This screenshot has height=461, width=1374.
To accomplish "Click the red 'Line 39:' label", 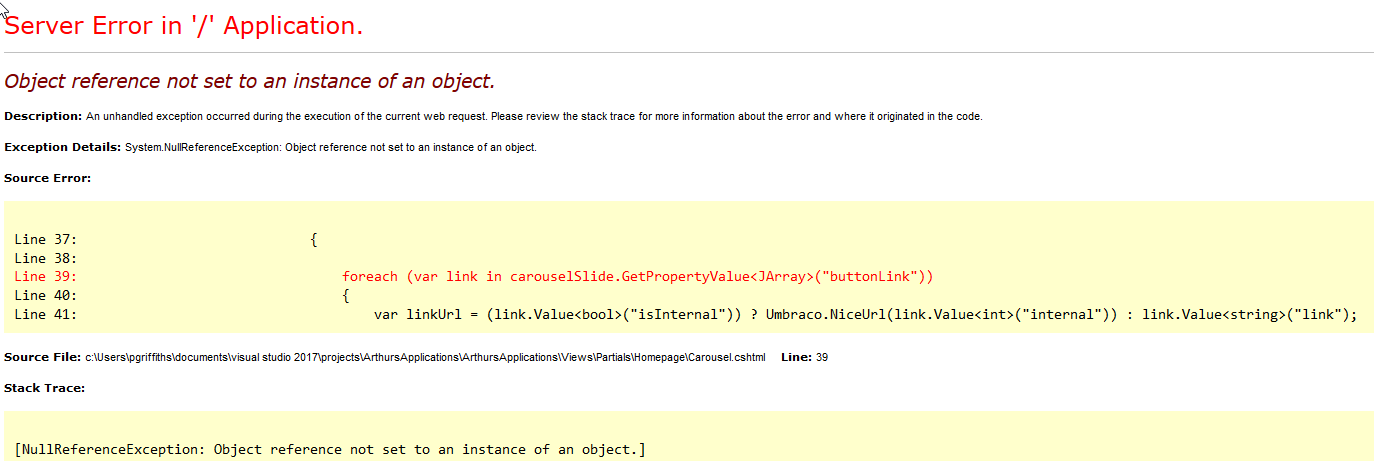I will tap(46, 277).
